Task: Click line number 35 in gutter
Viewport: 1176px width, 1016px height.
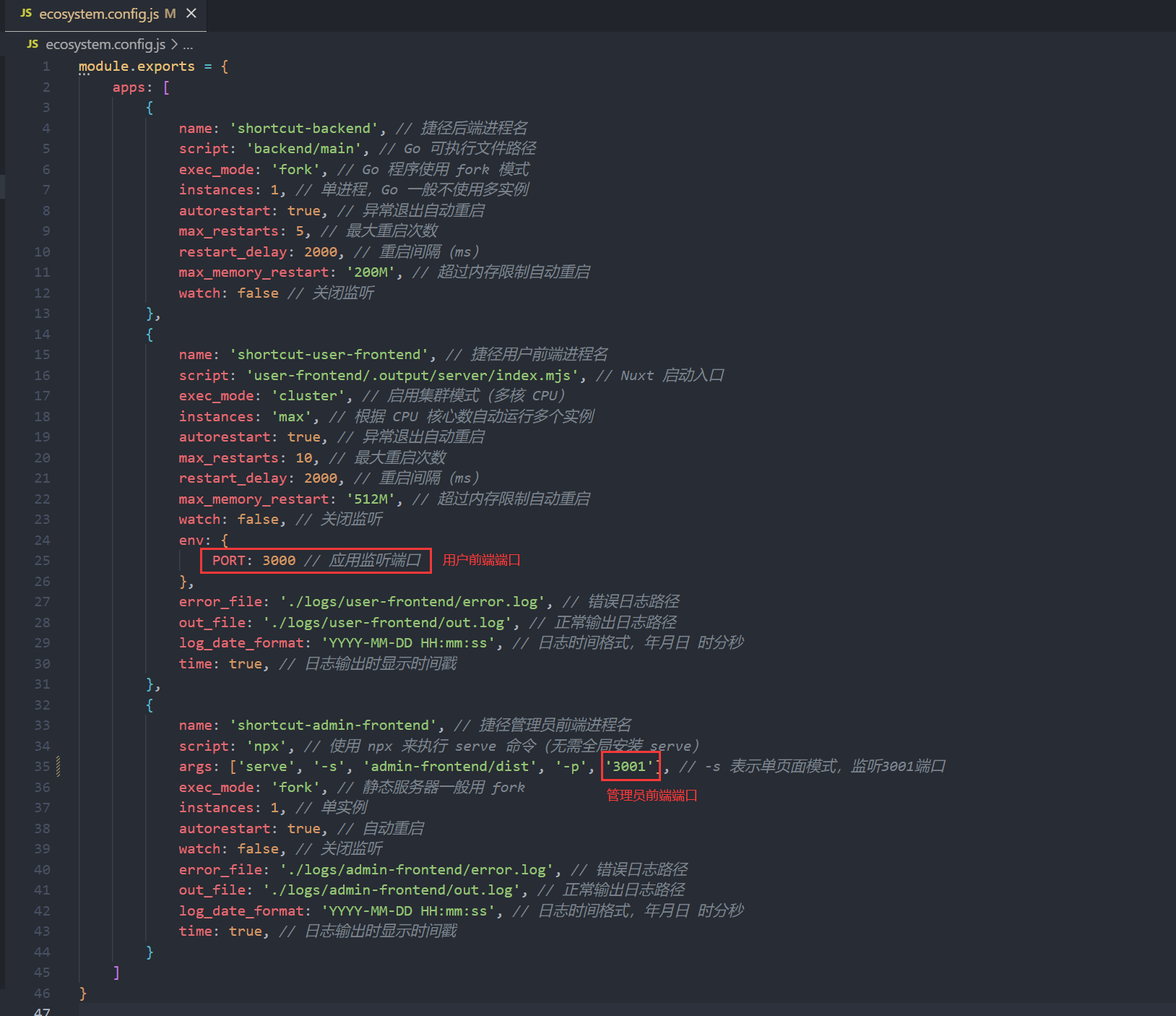Action: pyautogui.click(x=43, y=767)
